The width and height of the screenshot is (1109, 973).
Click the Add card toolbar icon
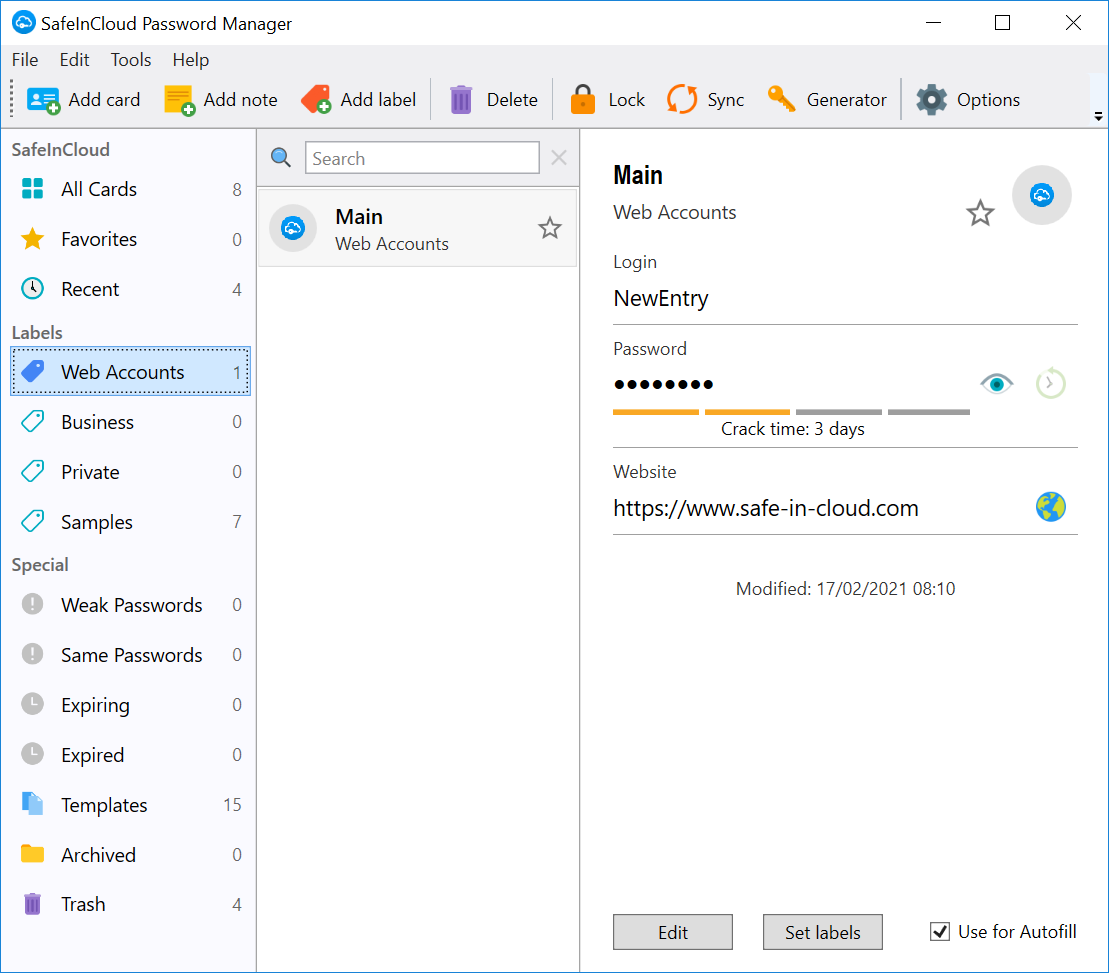[x=42, y=100]
